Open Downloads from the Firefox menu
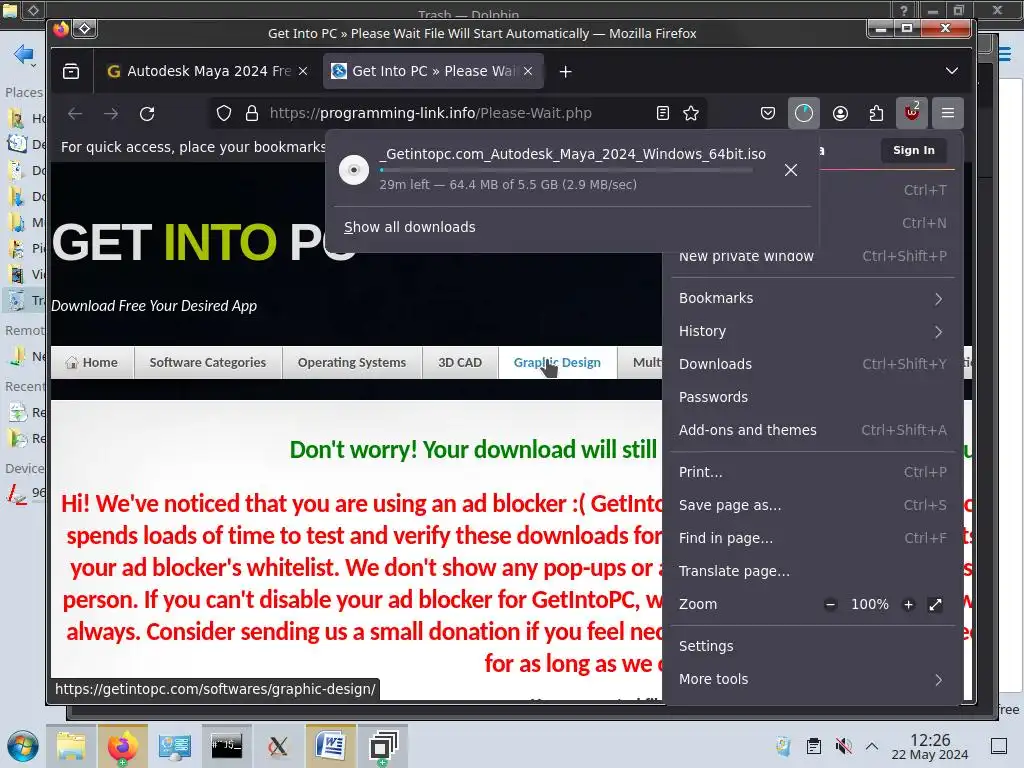The image size is (1024, 768). [x=812, y=364]
